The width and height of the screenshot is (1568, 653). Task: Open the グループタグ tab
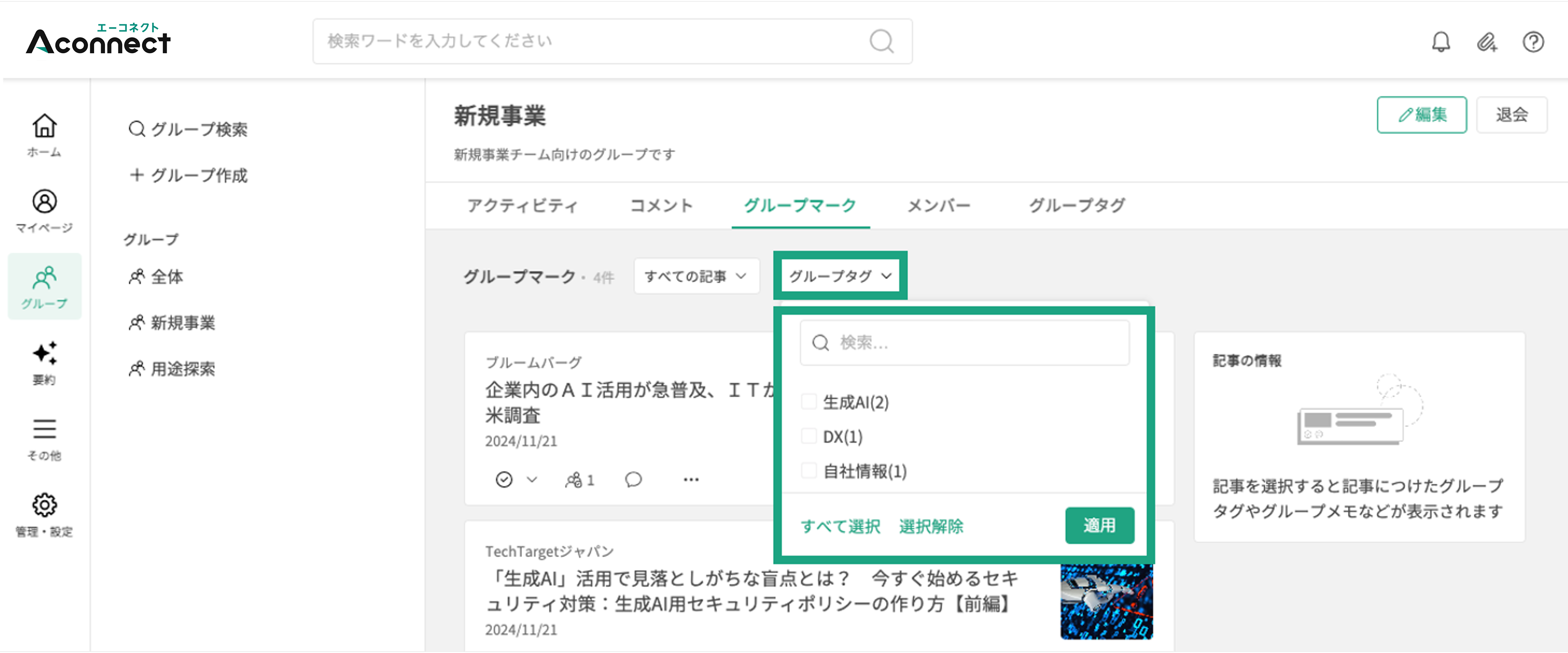[x=1077, y=206]
